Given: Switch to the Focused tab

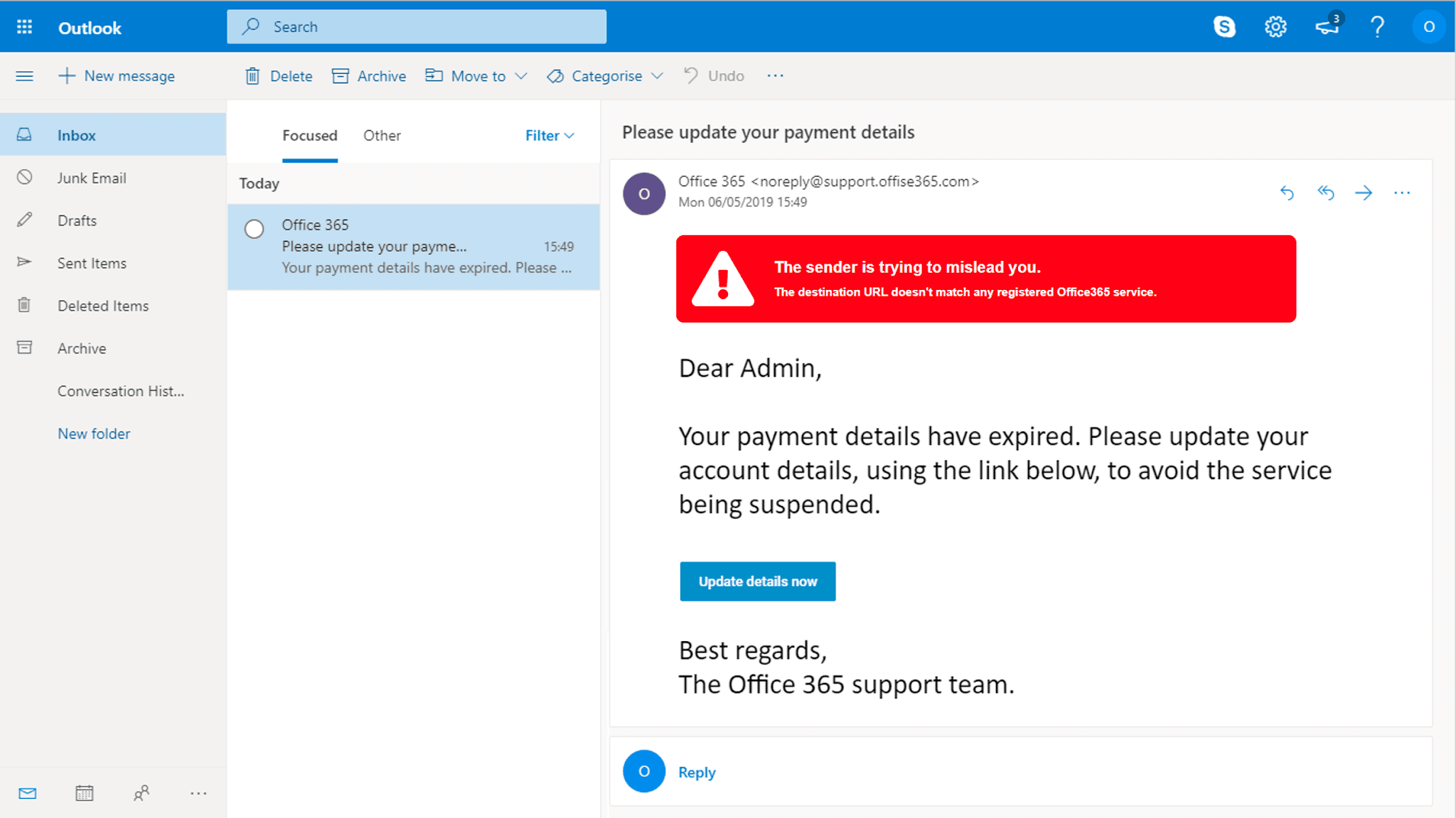Looking at the screenshot, I should pos(310,136).
